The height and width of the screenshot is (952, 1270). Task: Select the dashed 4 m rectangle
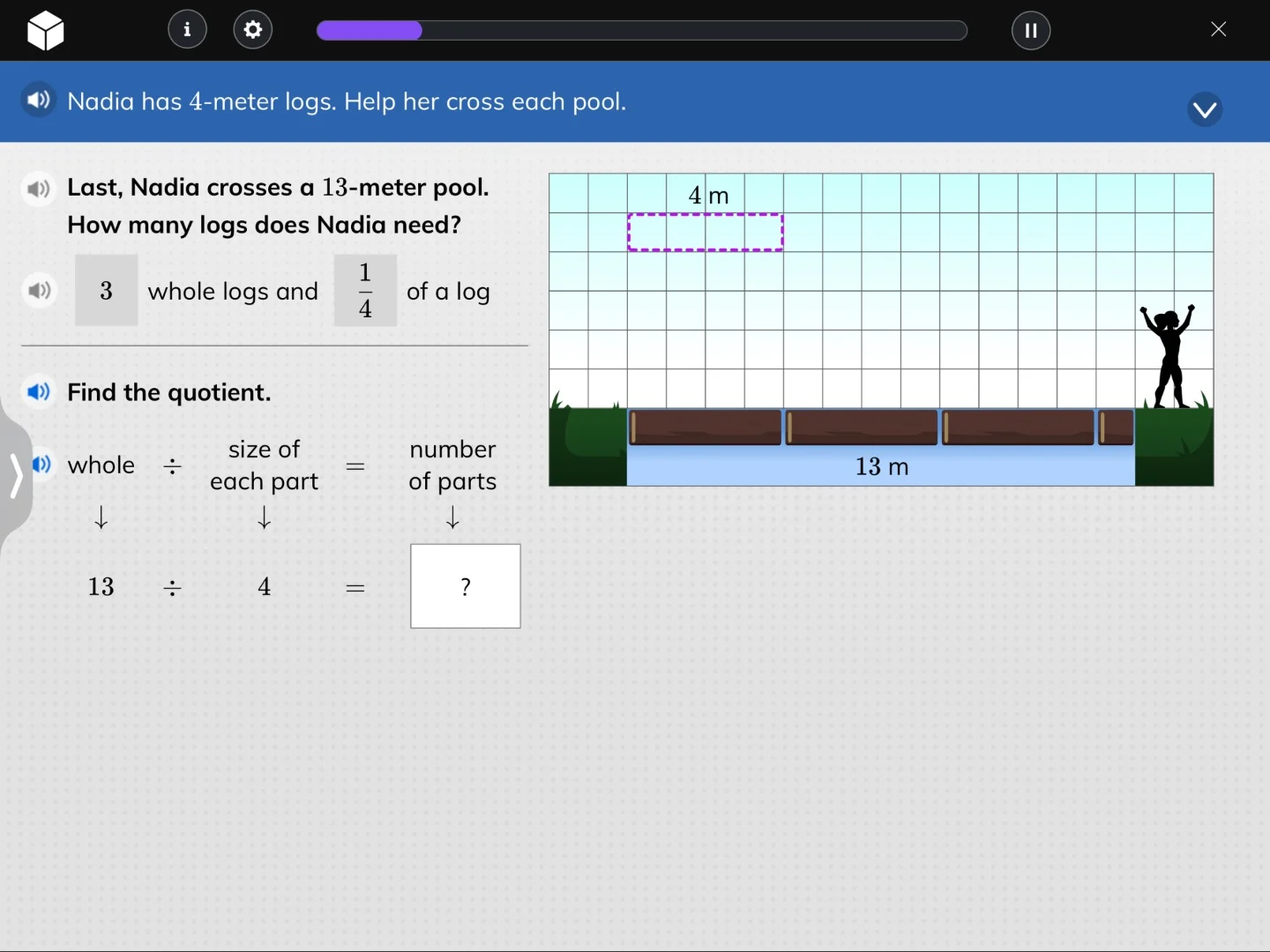pos(705,232)
